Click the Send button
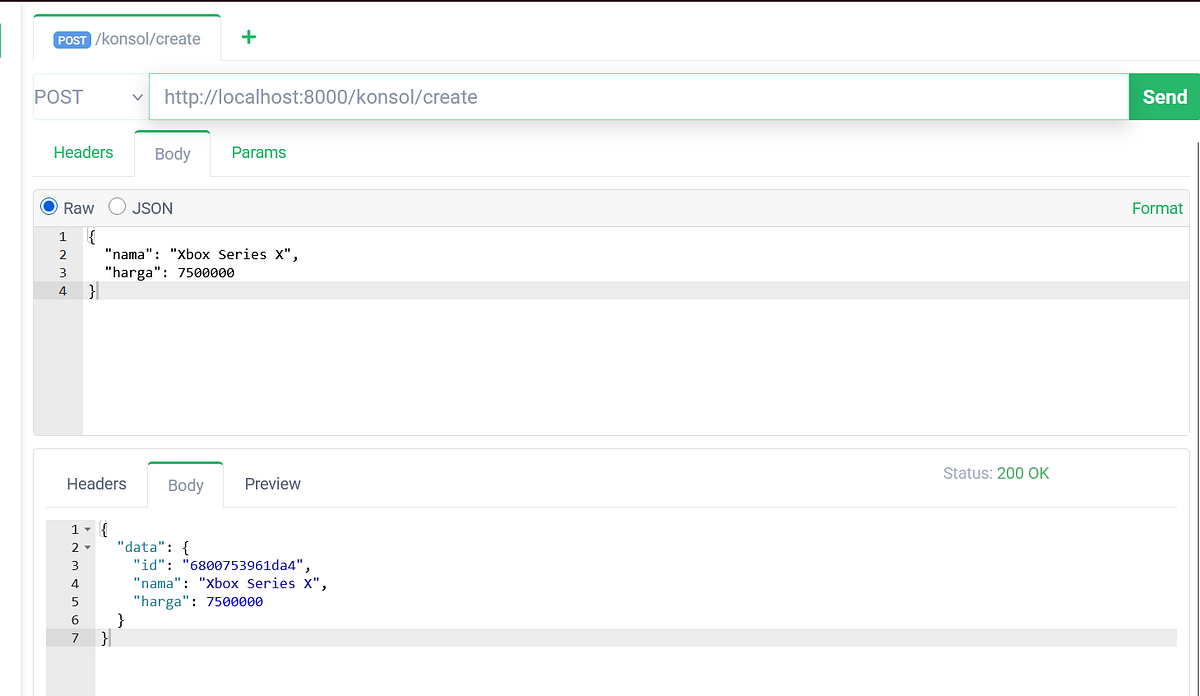Screen dimensions: 1200x696 click(1163, 96)
